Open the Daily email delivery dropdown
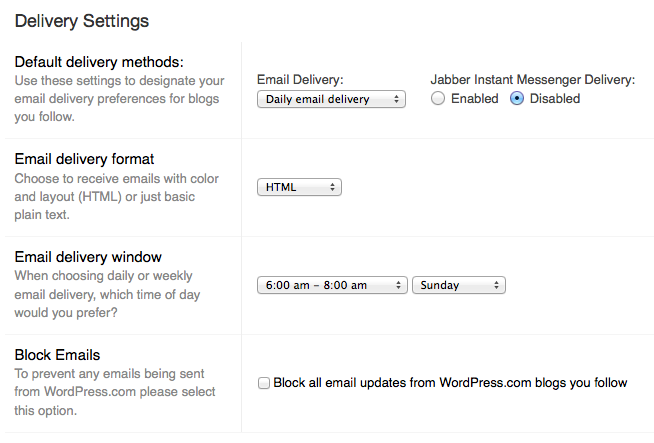654x443 pixels. (x=331, y=99)
